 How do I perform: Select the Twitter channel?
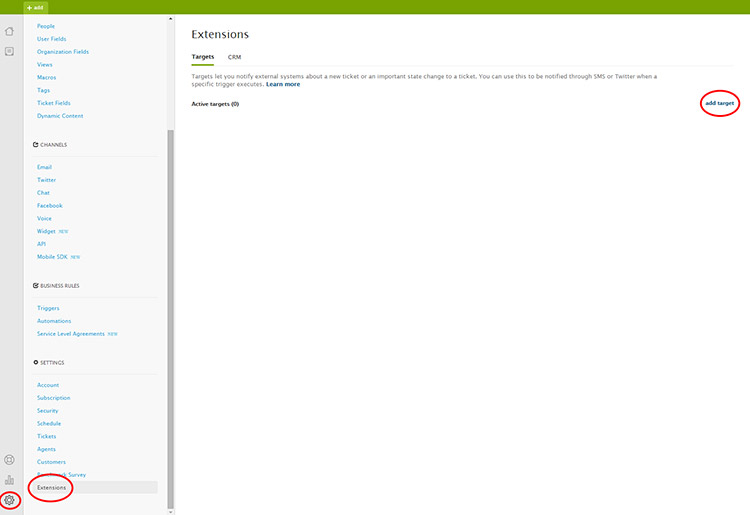pos(46,180)
